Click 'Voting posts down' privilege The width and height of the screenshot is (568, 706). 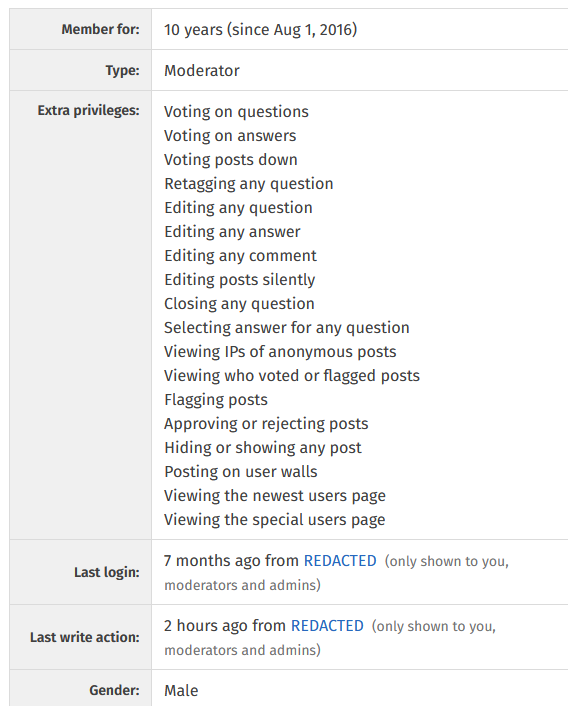[231, 160]
